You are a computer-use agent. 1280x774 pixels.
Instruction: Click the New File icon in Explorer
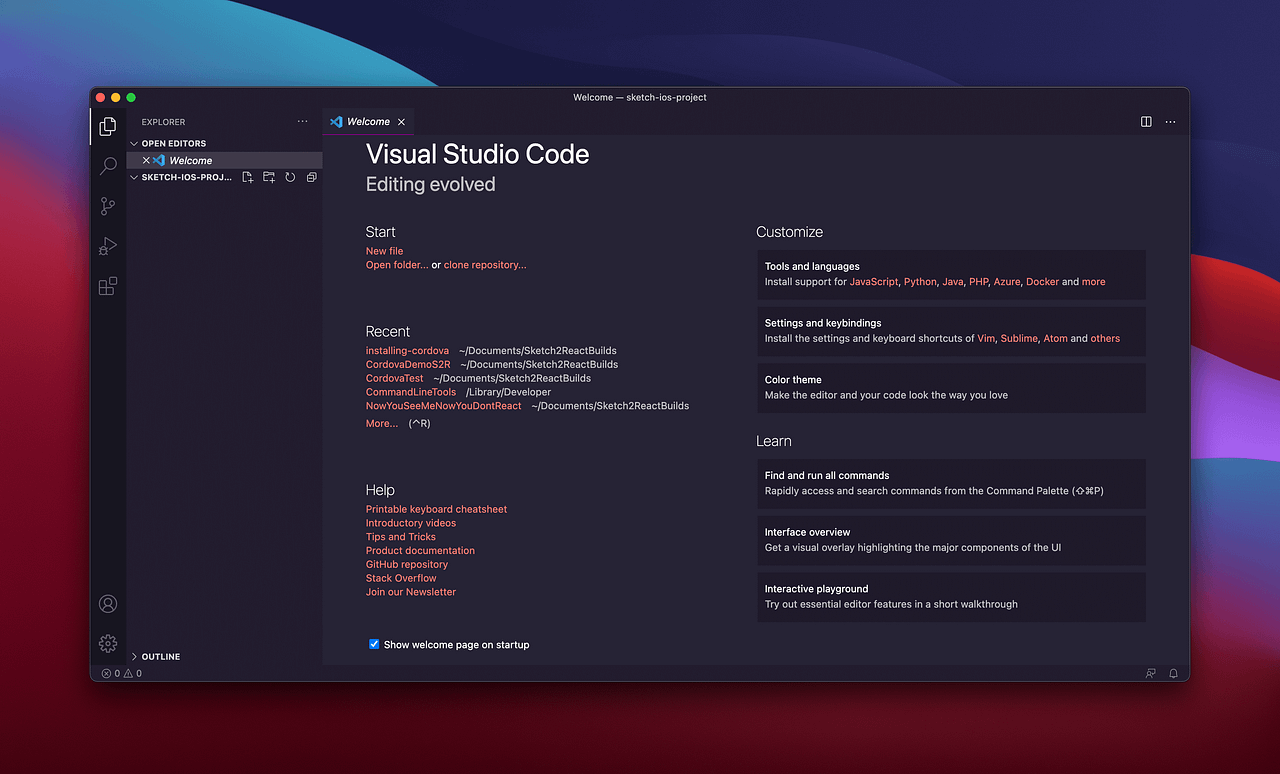coord(247,177)
